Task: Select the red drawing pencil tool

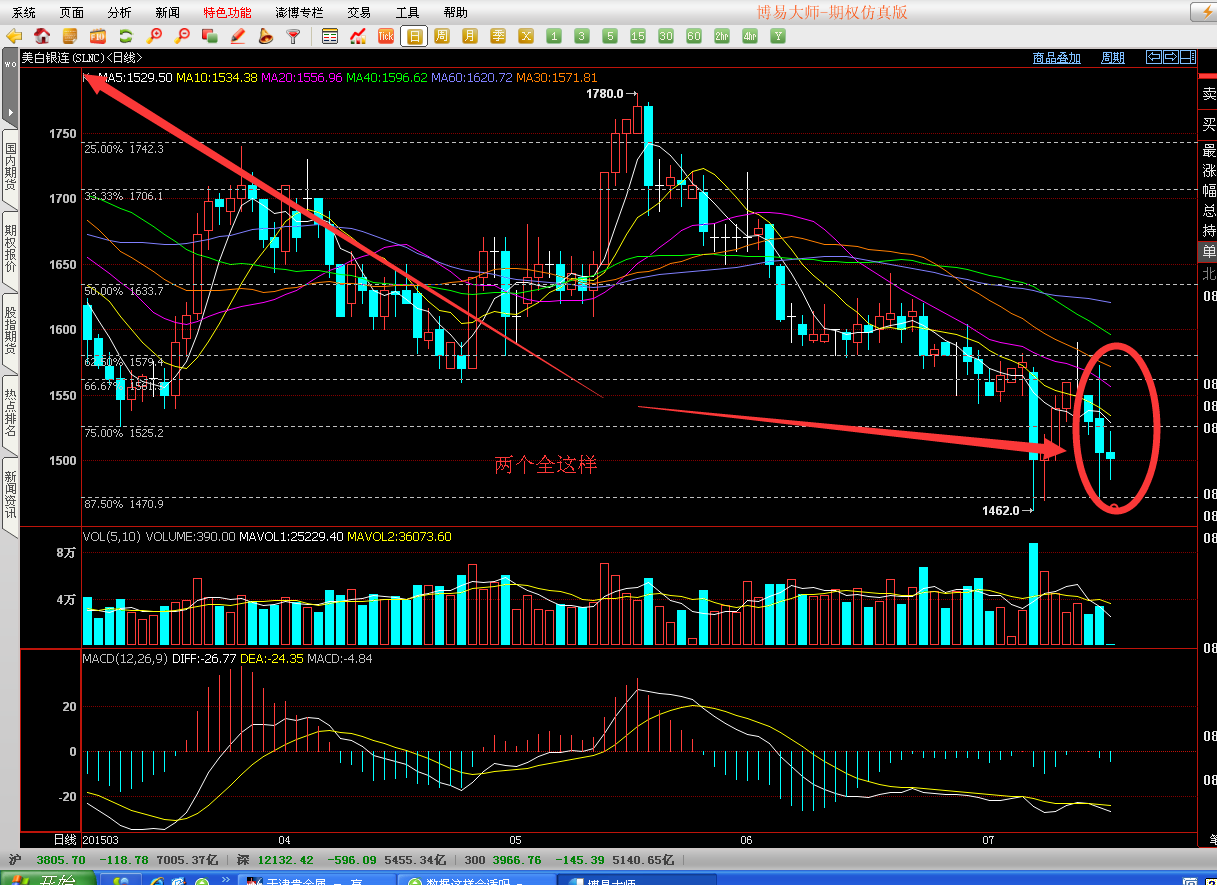Action: coord(238,36)
